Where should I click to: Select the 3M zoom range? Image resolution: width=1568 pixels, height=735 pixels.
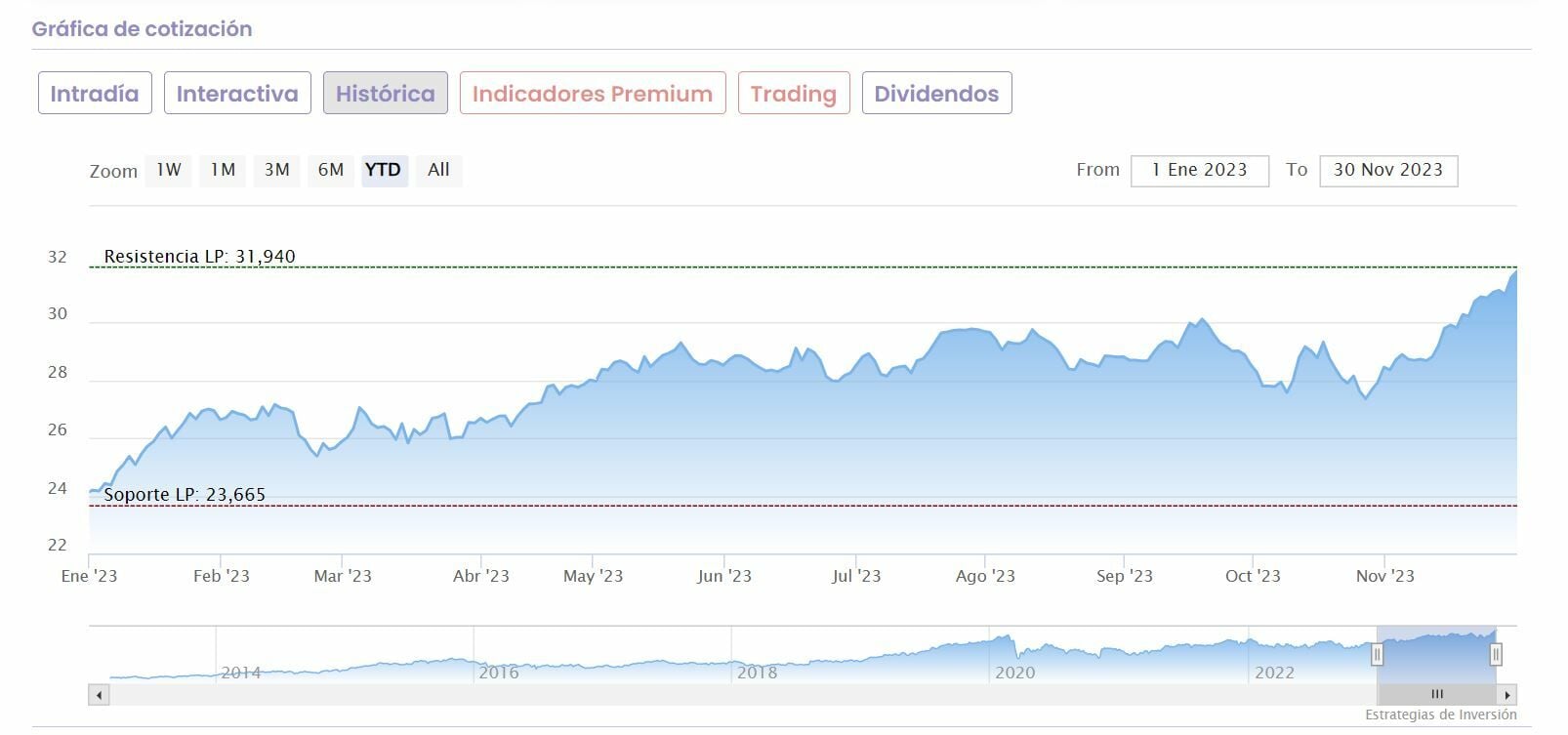(276, 170)
